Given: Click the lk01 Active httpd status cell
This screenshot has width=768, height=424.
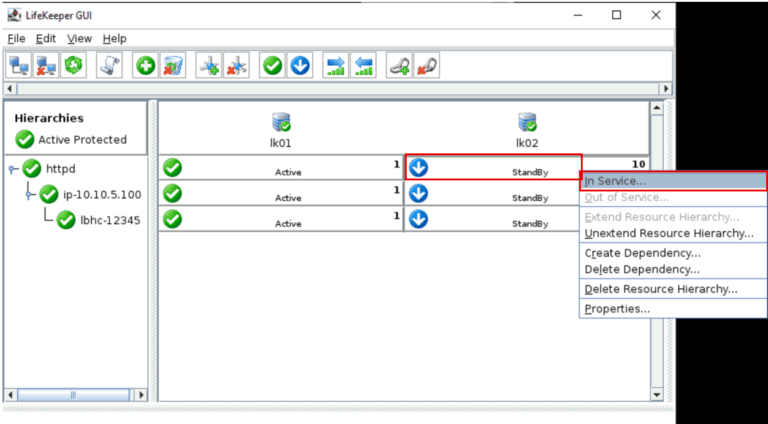Looking at the screenshot, I should click(281, 168).
